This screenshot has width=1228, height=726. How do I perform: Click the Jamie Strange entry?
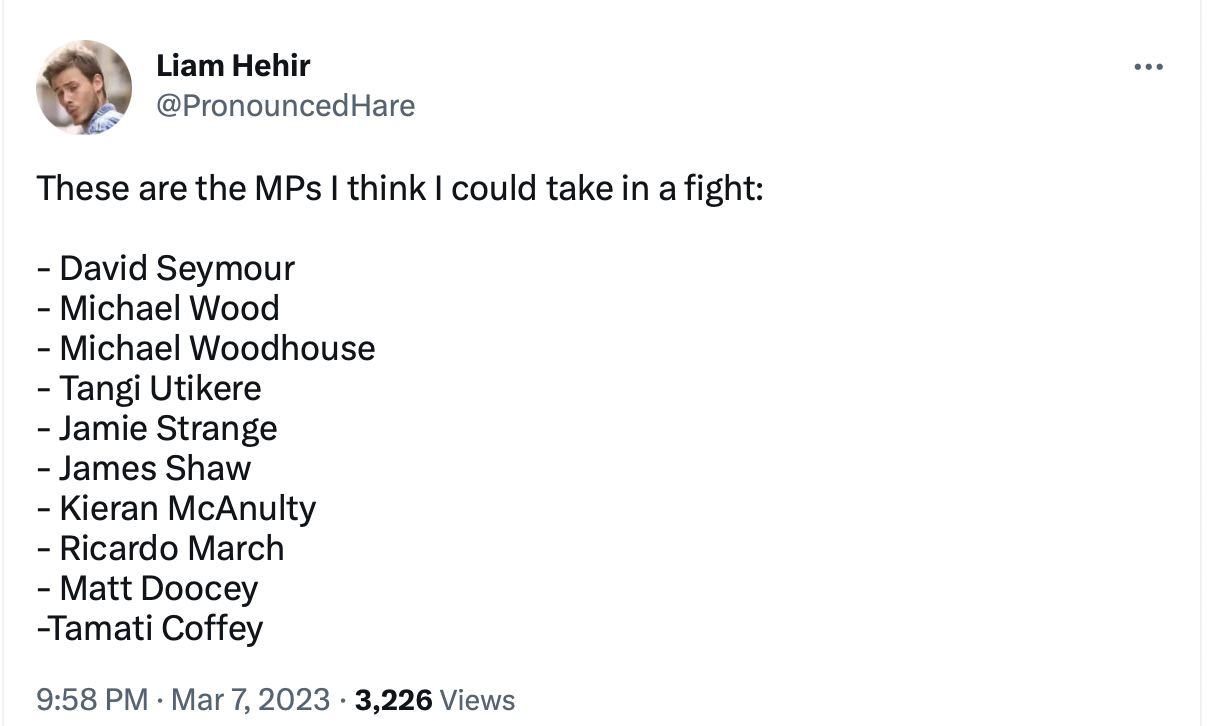click(x=168, y=428)
